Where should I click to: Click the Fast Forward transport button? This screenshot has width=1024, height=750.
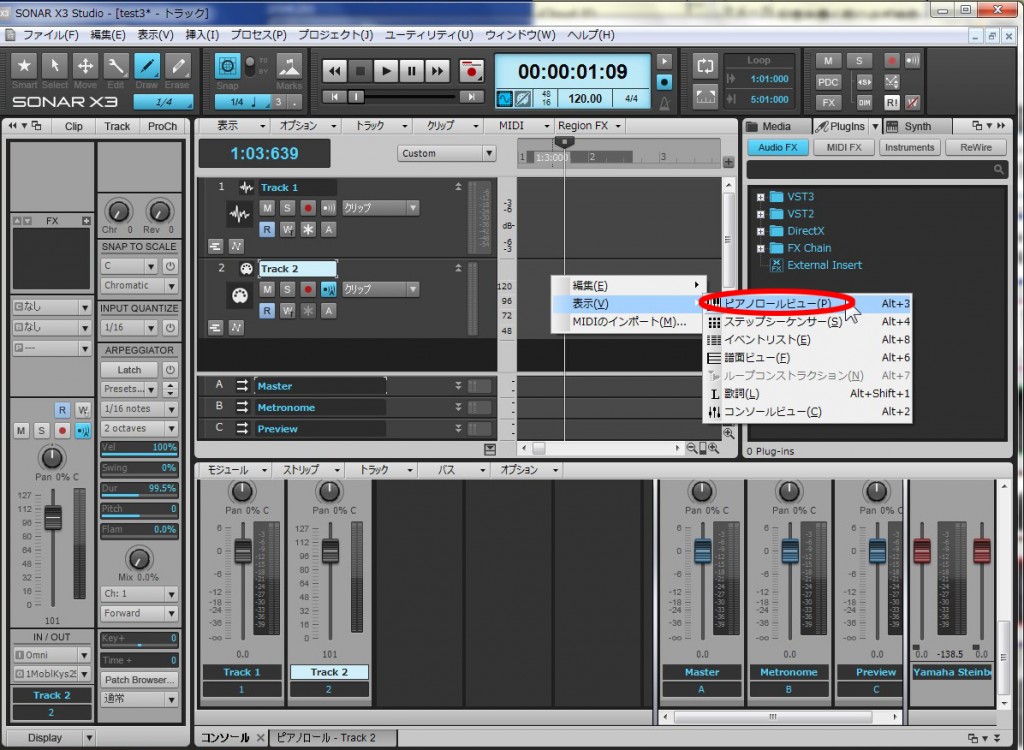[436, 71]
